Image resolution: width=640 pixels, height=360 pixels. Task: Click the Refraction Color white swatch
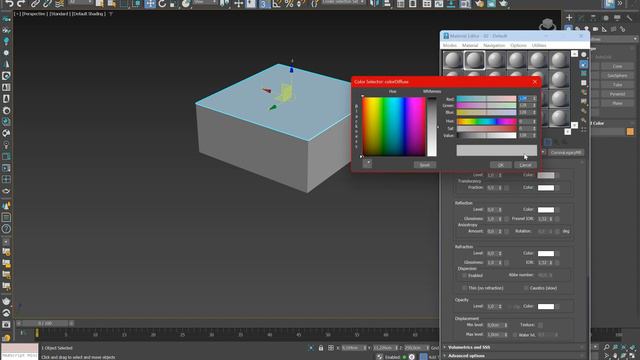[x=546, y=253]
